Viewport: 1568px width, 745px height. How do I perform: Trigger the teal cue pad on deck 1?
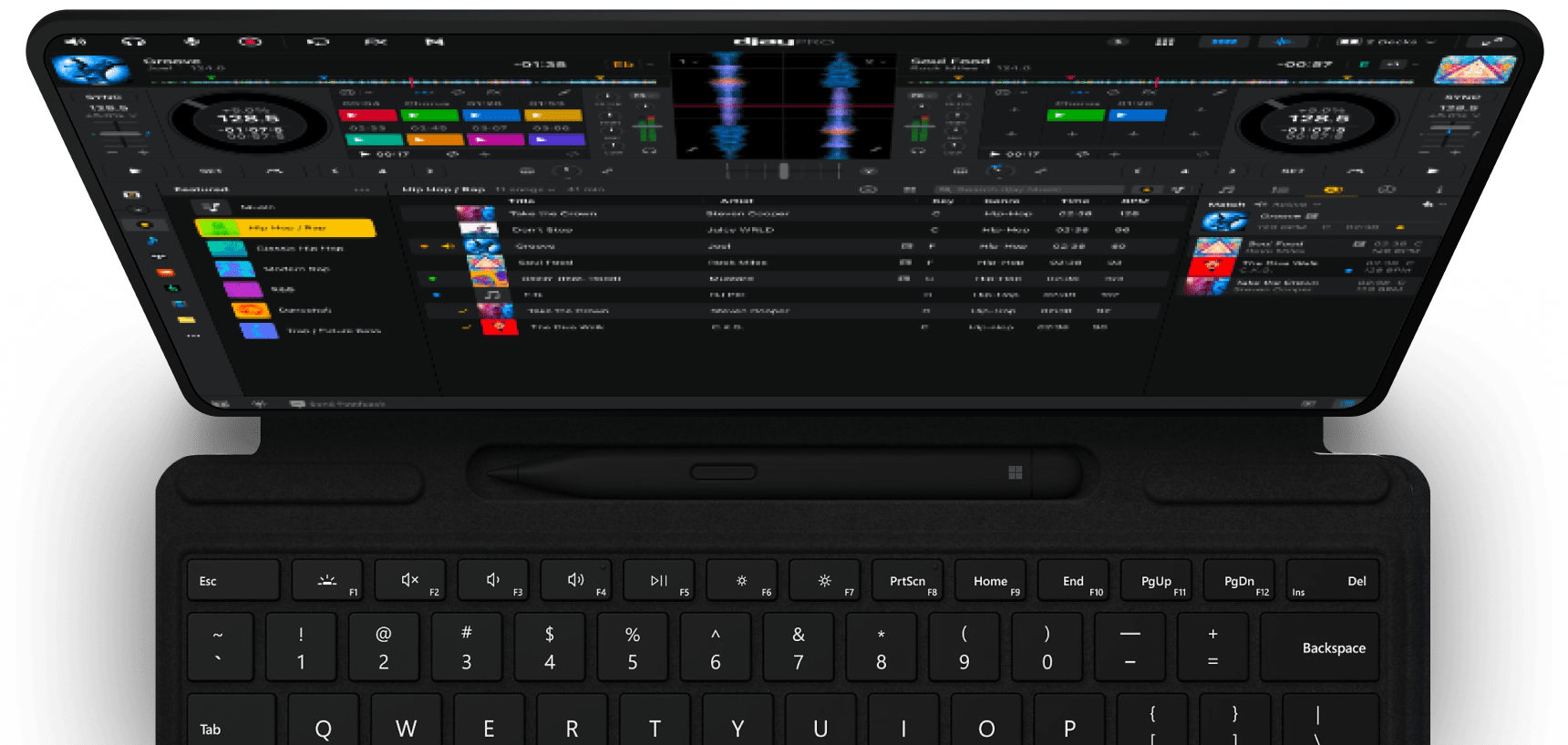(x=374, y=140)
